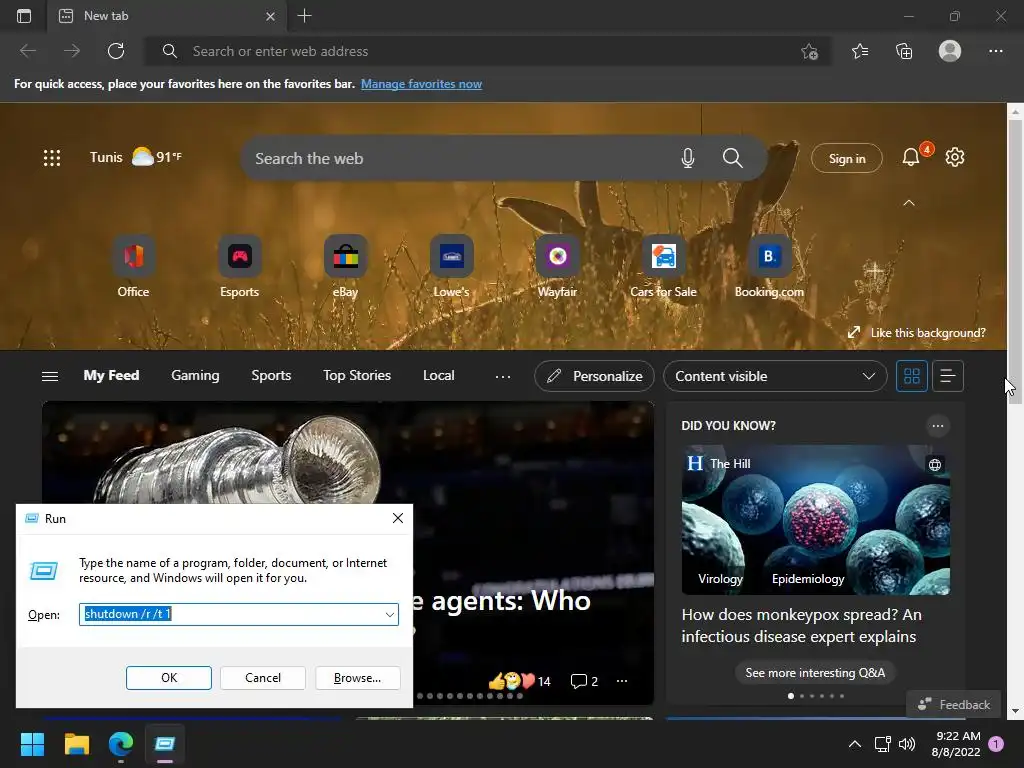
Task: Click the browser back arrow
Action: tap(28, 51)
